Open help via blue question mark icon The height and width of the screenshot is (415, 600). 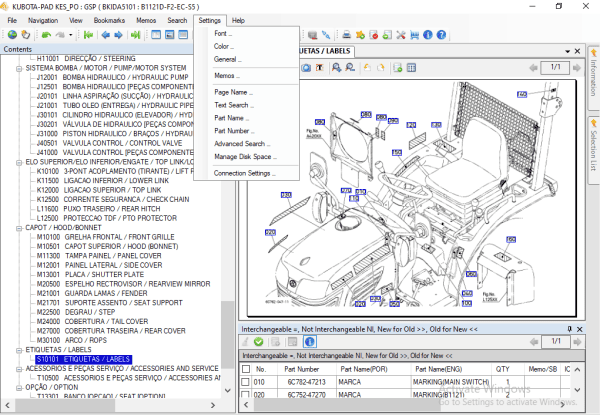point(441,35)
